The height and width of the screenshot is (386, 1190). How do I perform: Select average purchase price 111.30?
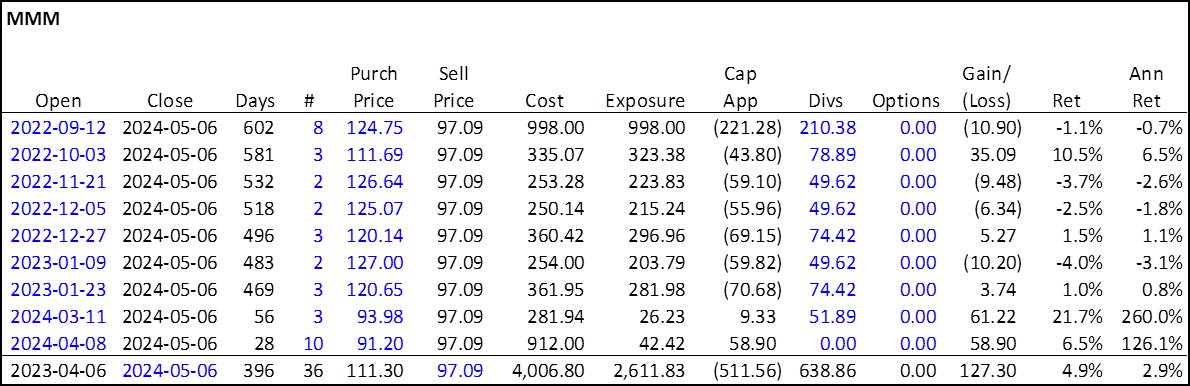coord(375,372)
